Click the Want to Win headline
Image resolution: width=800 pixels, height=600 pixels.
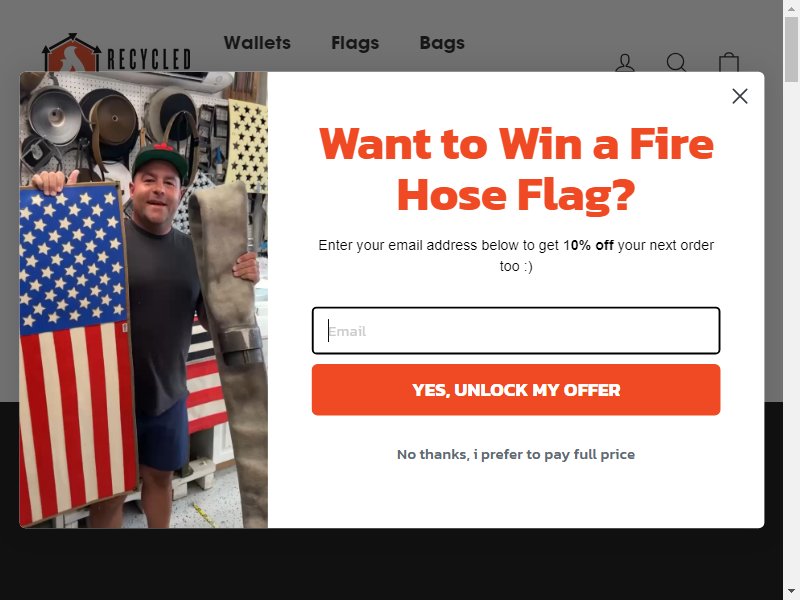coord(516,169)
